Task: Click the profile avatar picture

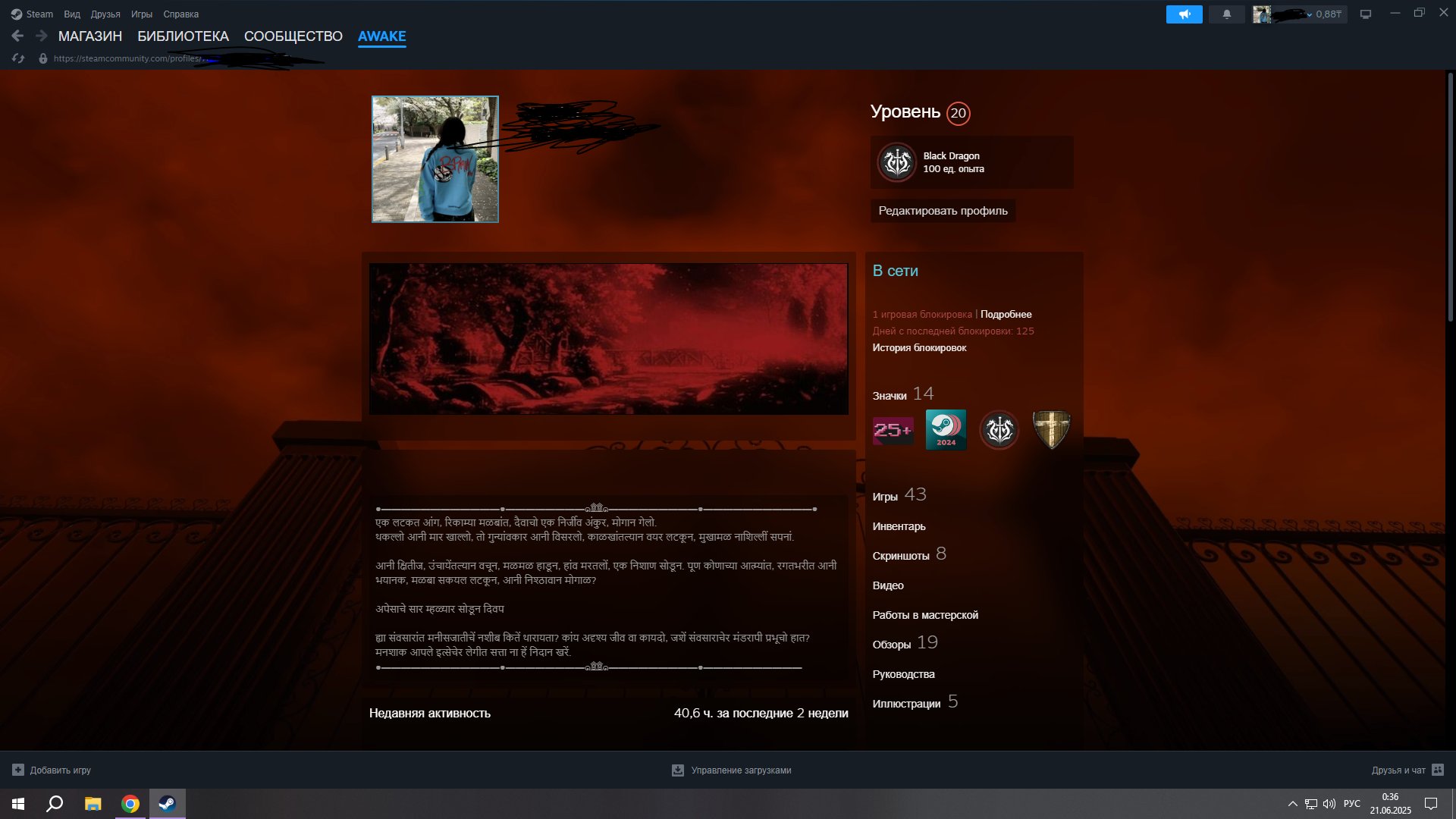Action: pos(435,159)
